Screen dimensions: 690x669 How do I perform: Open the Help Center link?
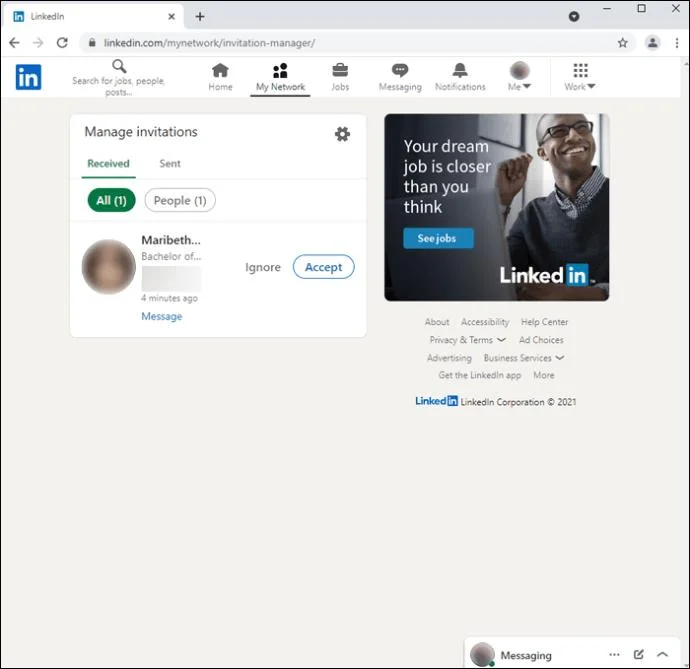[544, 322]
